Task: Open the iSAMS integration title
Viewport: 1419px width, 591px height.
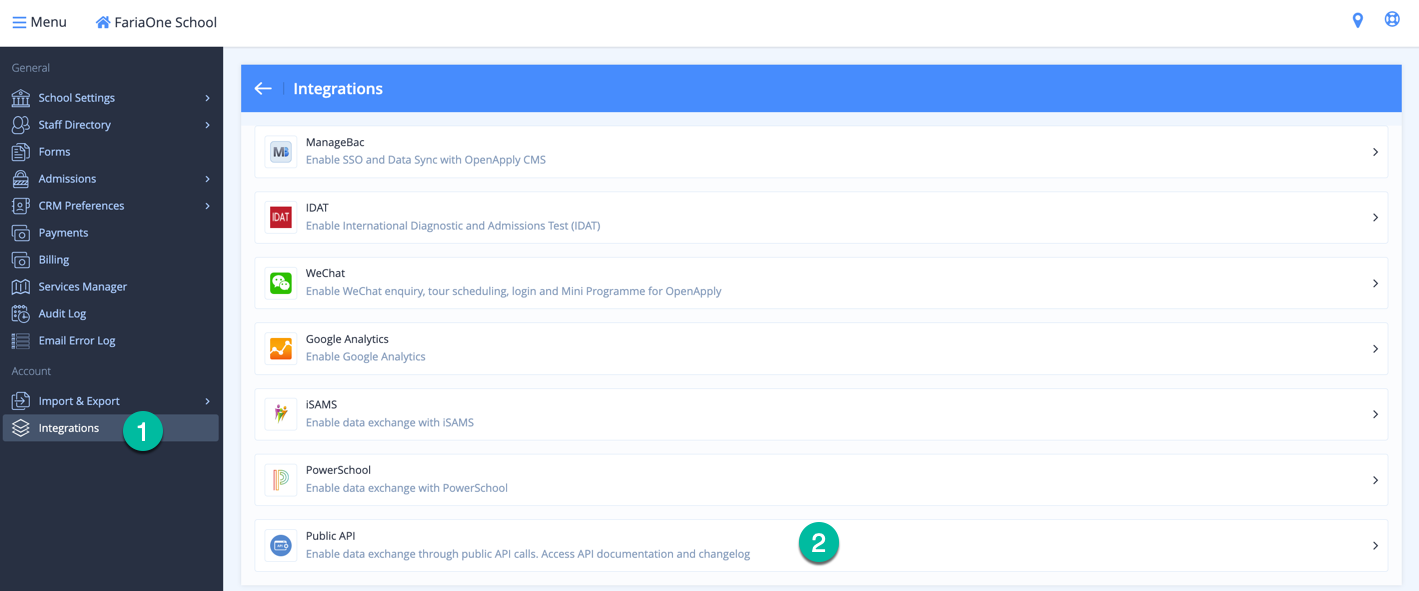Action: [x=321, y=404]
